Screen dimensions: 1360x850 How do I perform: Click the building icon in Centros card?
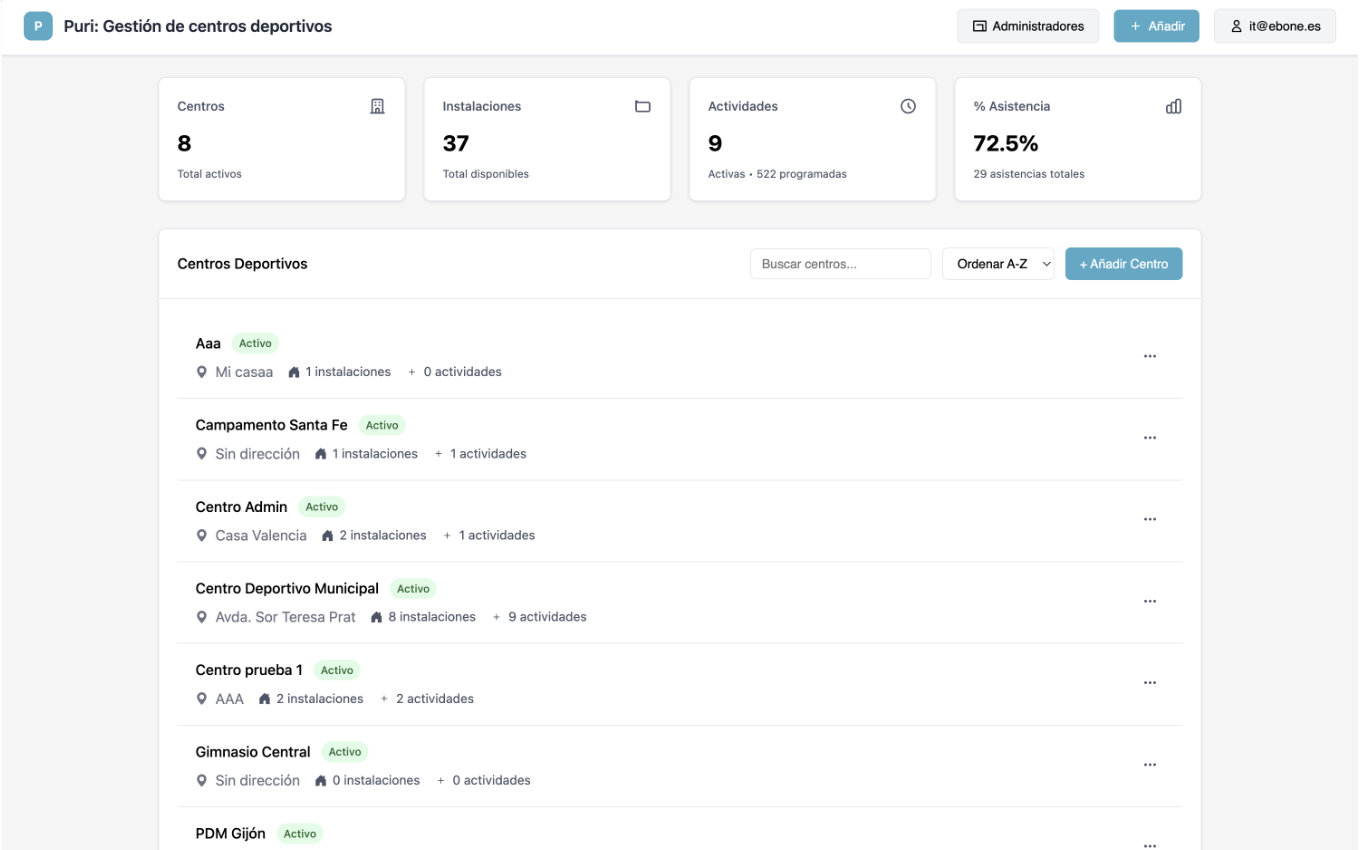[x=377, y=106]
